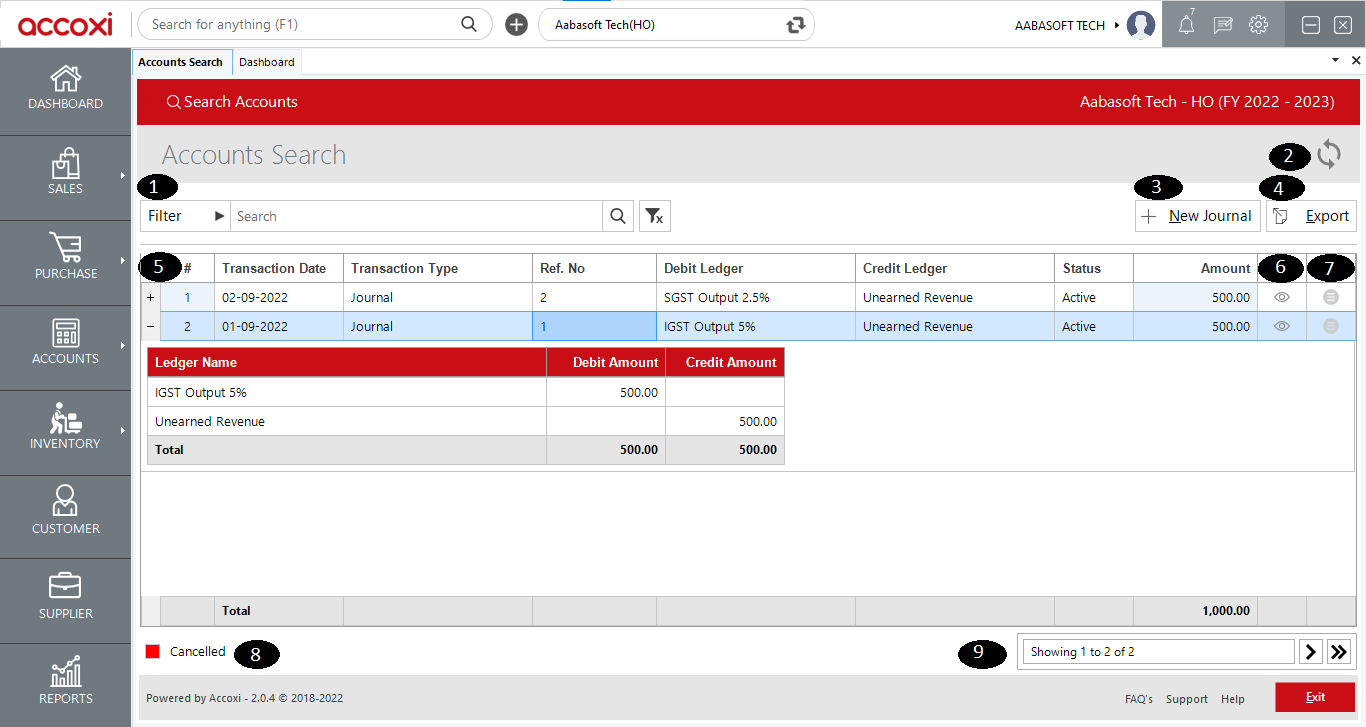Click the red Cancelled legend swatch
Screen dimensions: 1366x727
(153, 651)
